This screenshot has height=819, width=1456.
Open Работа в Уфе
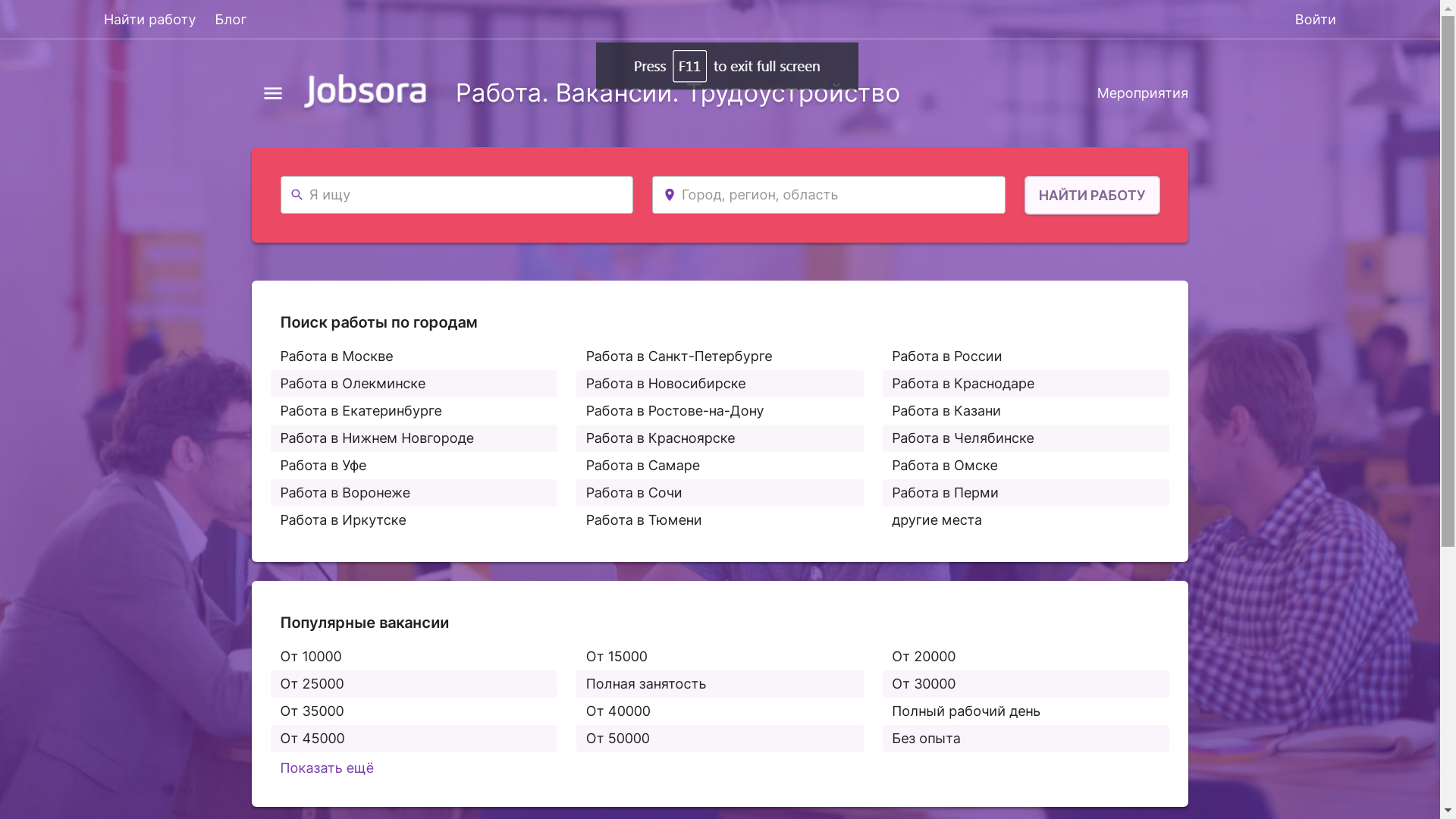click(323, 466)
